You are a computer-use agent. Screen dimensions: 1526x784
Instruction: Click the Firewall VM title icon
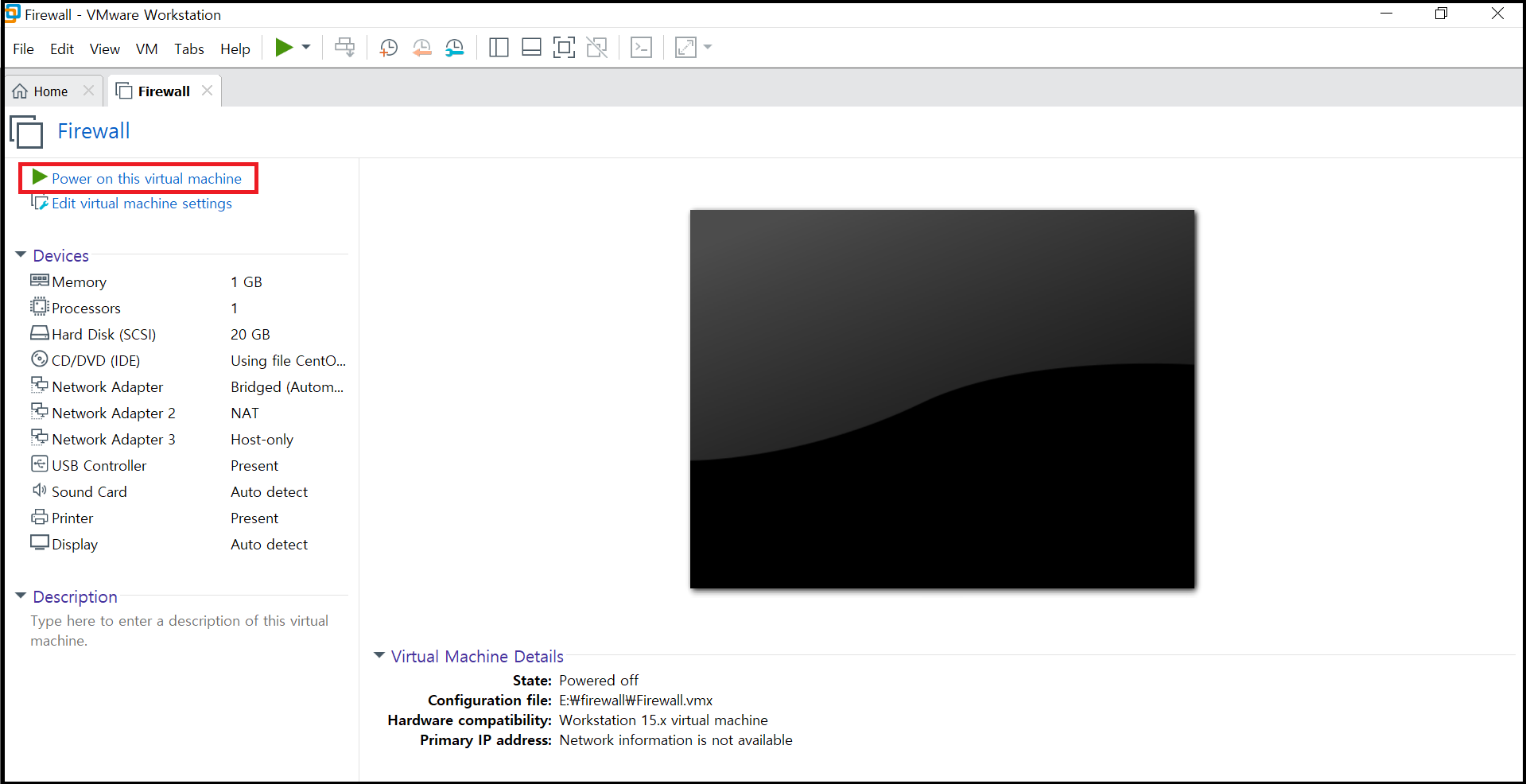26,131
